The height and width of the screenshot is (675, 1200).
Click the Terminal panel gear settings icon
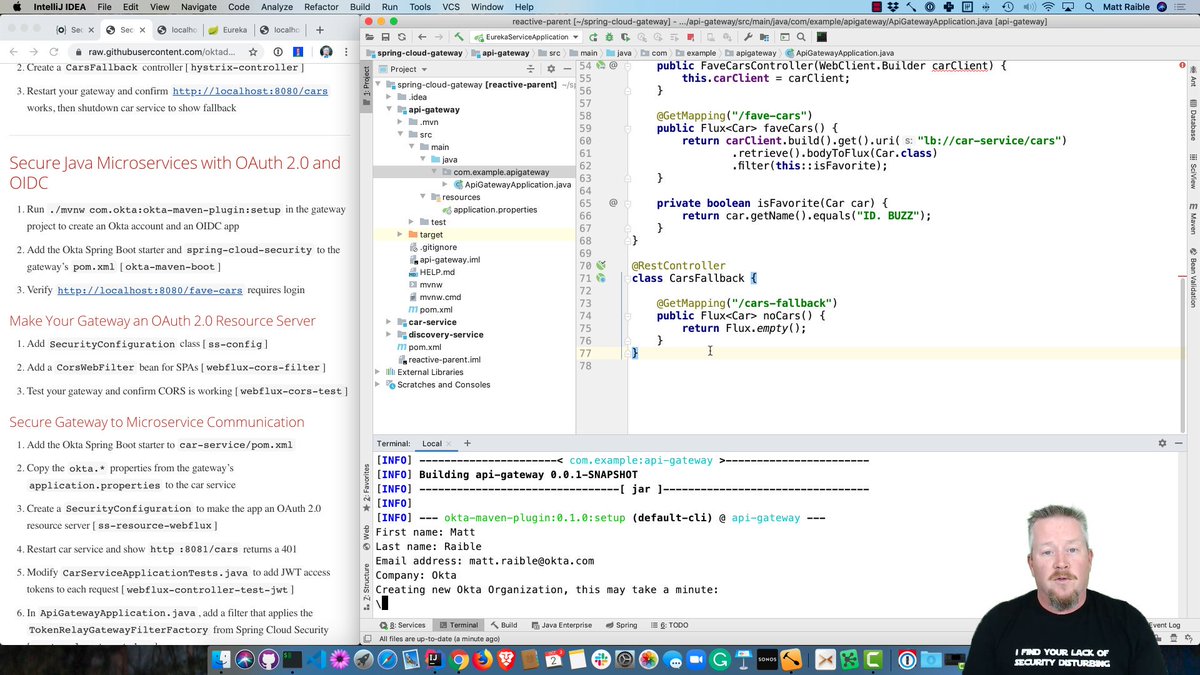[x=1162, y=443]
